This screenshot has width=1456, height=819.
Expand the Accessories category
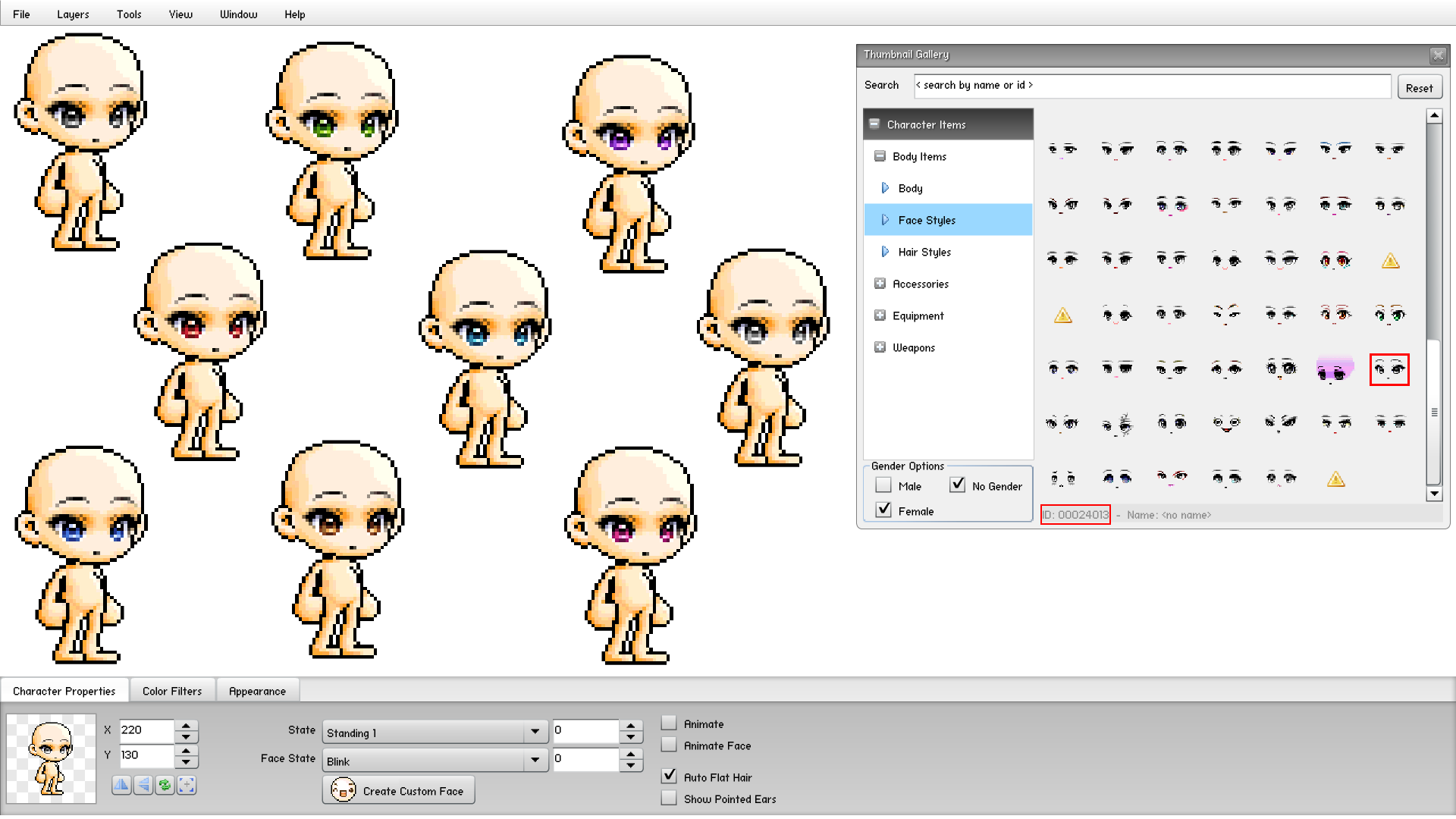880,284
